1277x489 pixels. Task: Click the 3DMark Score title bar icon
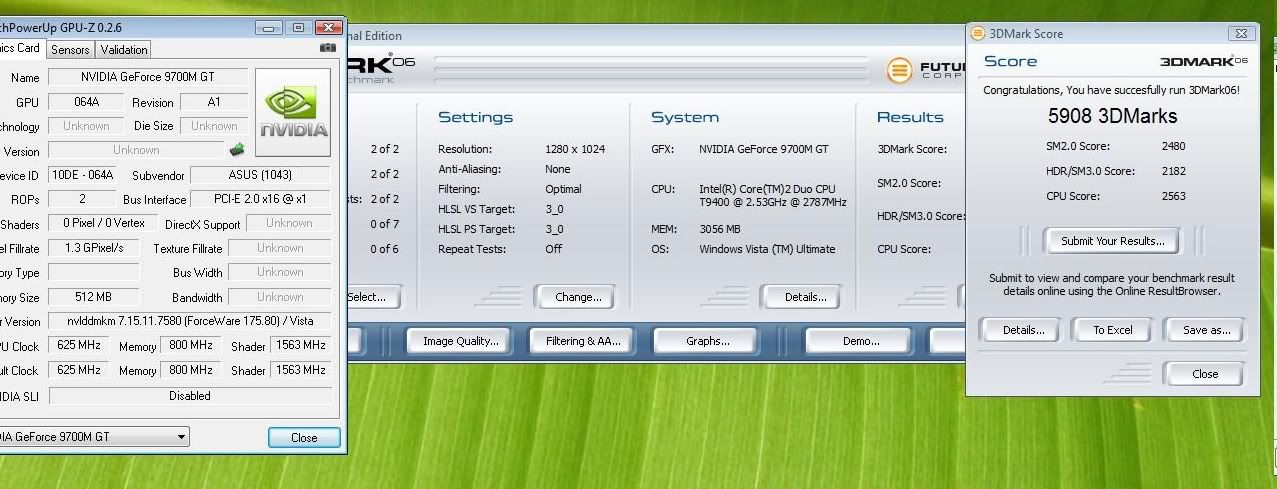[x=978, y=34]
